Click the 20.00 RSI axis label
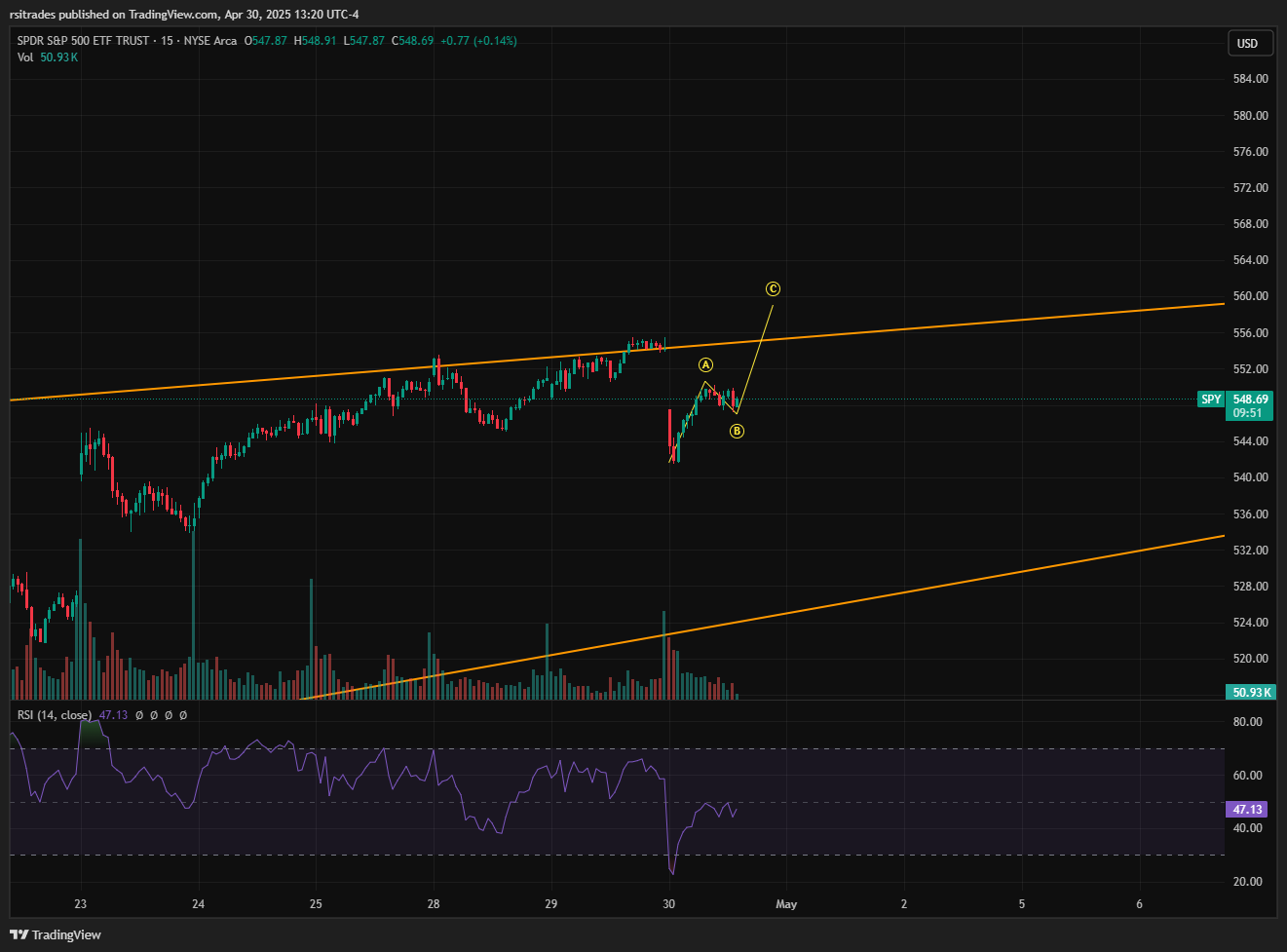Image resolution: width=1287 pixels, height=952 pixels. 1248,882
